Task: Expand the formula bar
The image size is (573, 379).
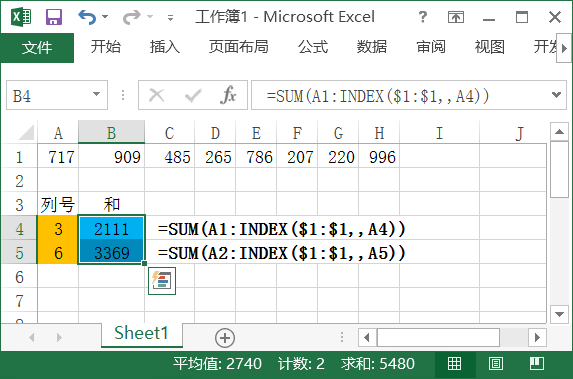Action: pos(557,95)
